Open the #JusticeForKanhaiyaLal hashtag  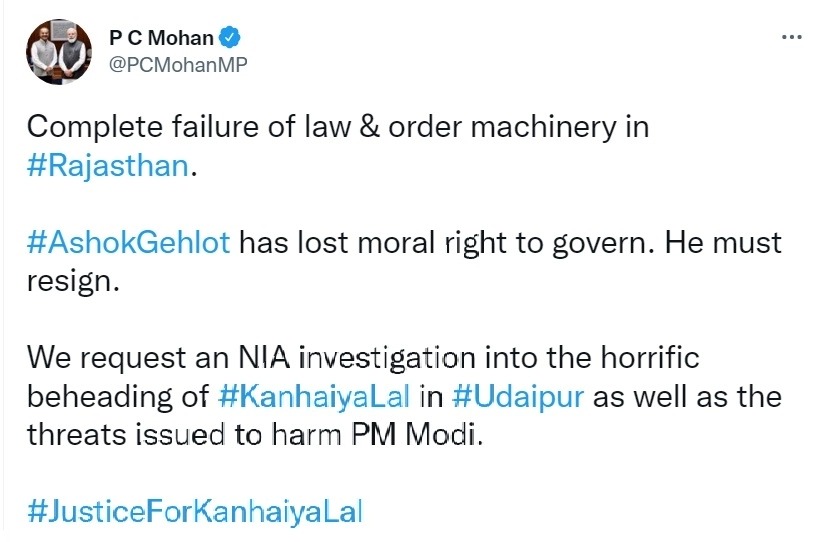pos(194,510)
